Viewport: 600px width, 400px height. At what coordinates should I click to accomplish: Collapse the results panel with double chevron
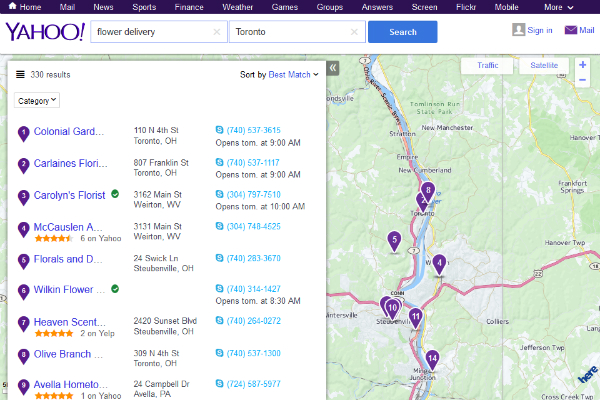(333, 68)
